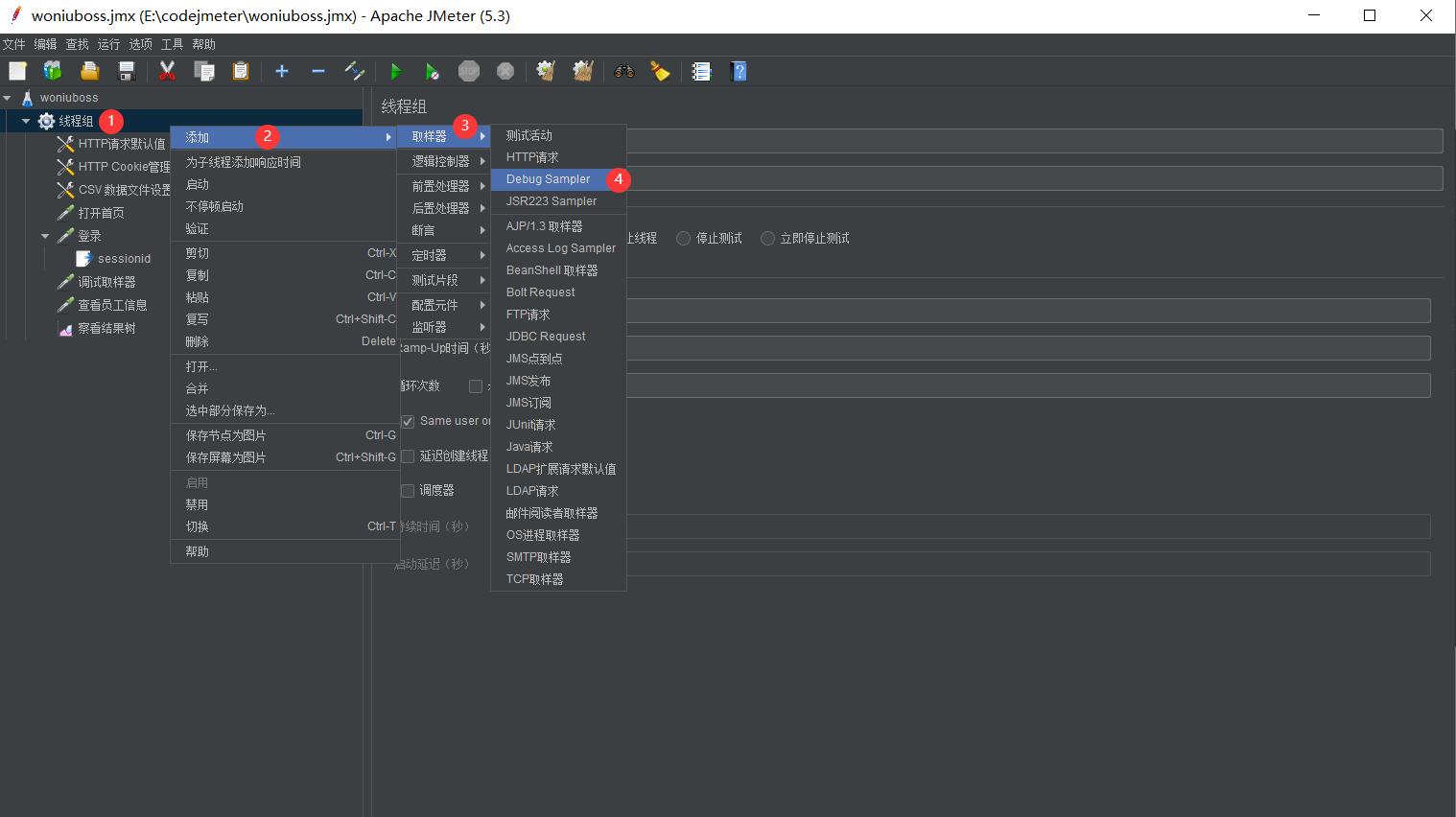Viewport: 1456px width, 817px height.
Task: Choose JSR223 Sampler from the list
Action: pos(558,201)
